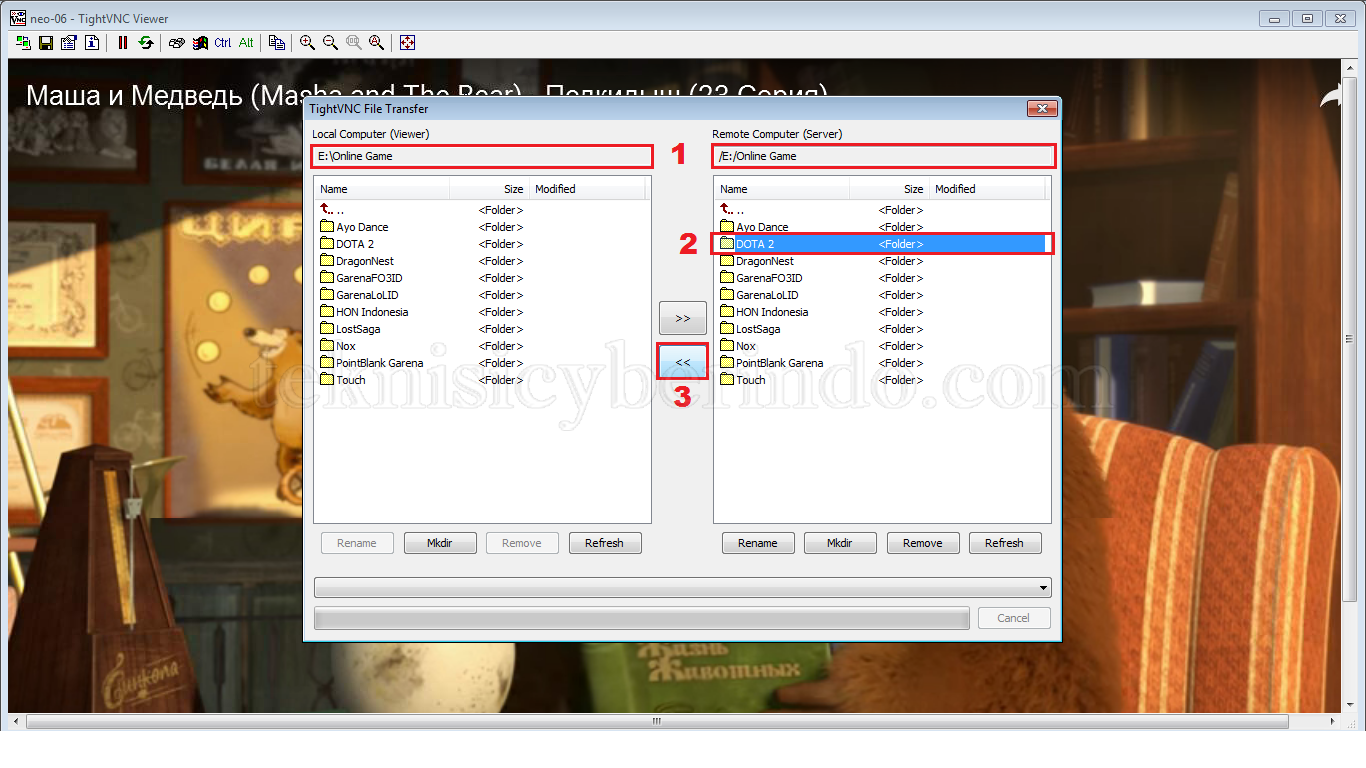This screenshot has width=1366, height=768.
Task: Click the Zoom out magnifier icon
Action: tap(330, 43)
